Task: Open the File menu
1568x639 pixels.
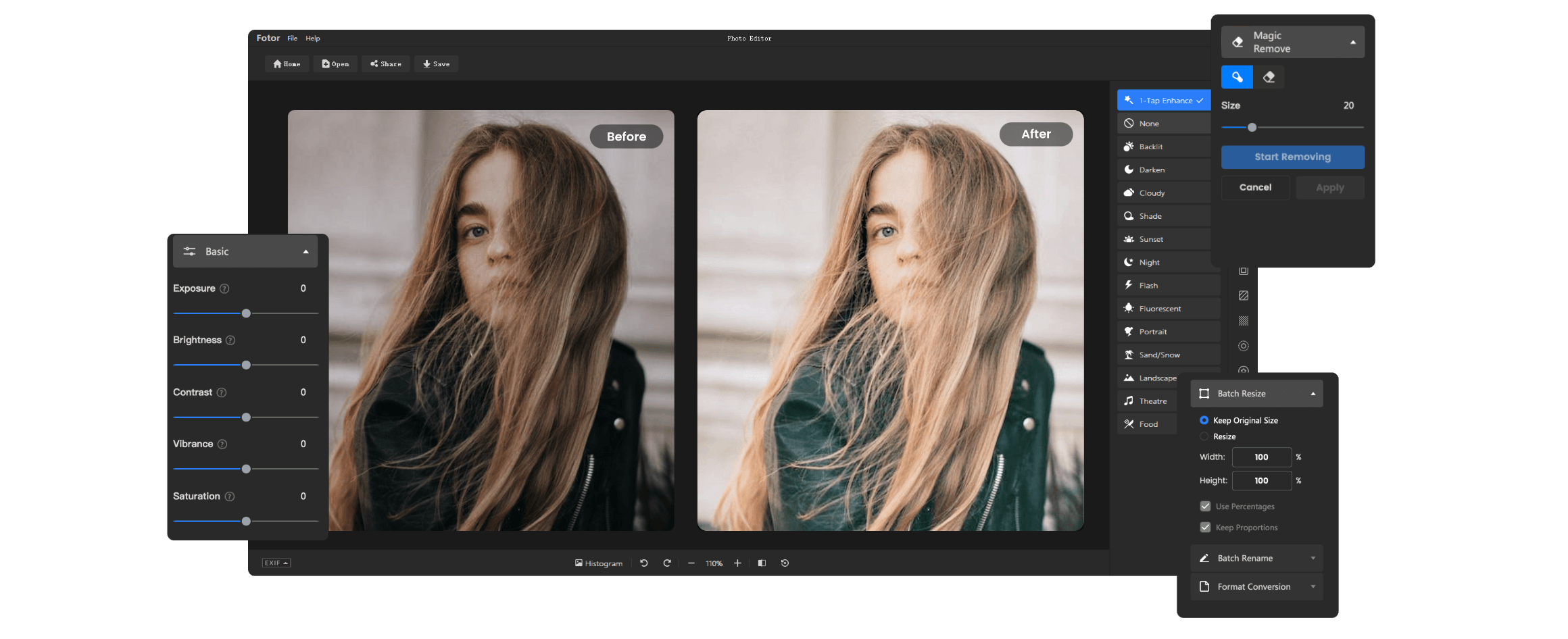Action: 292,38
